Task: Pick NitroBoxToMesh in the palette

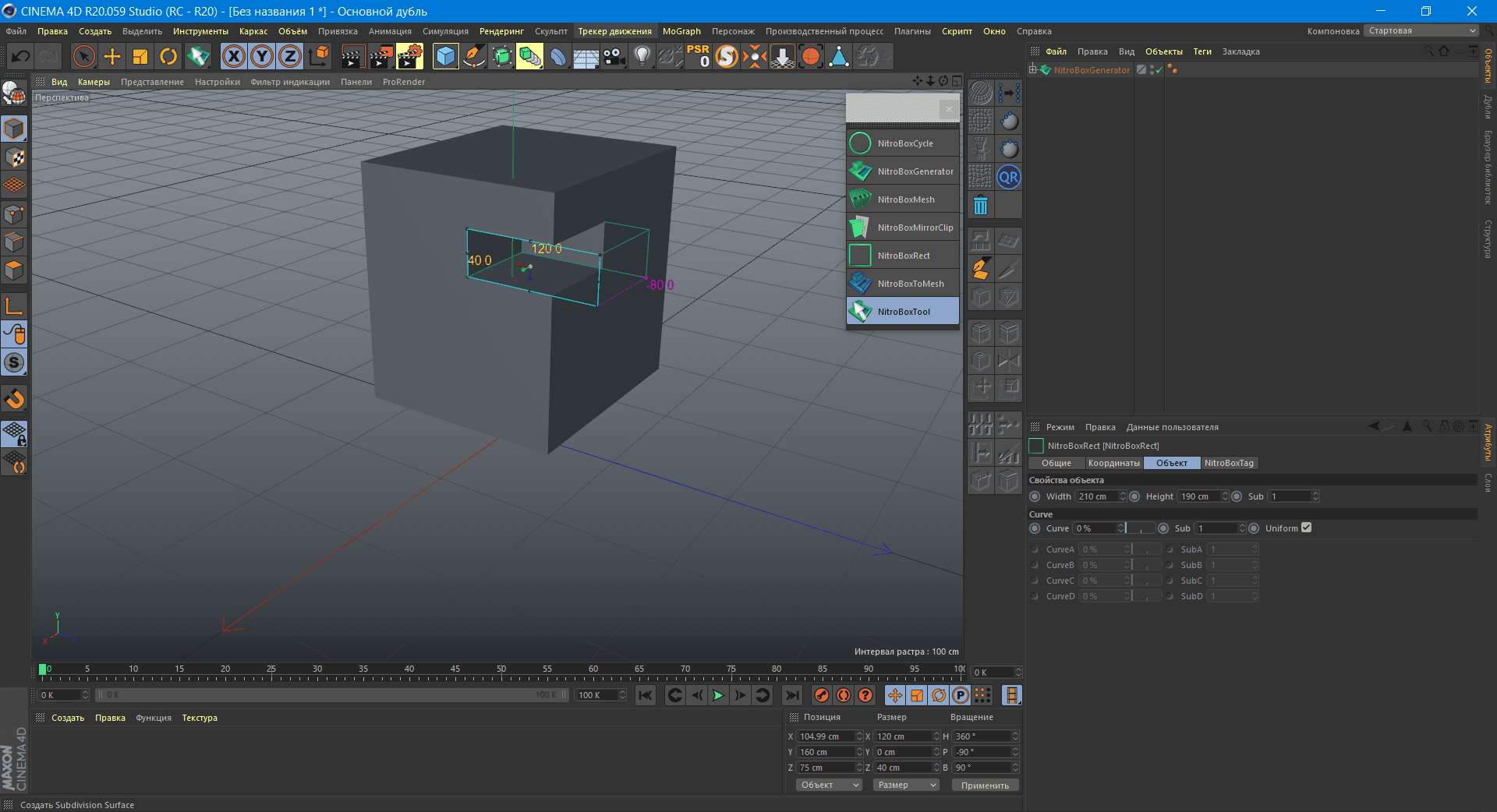Action: pos(903,284)
